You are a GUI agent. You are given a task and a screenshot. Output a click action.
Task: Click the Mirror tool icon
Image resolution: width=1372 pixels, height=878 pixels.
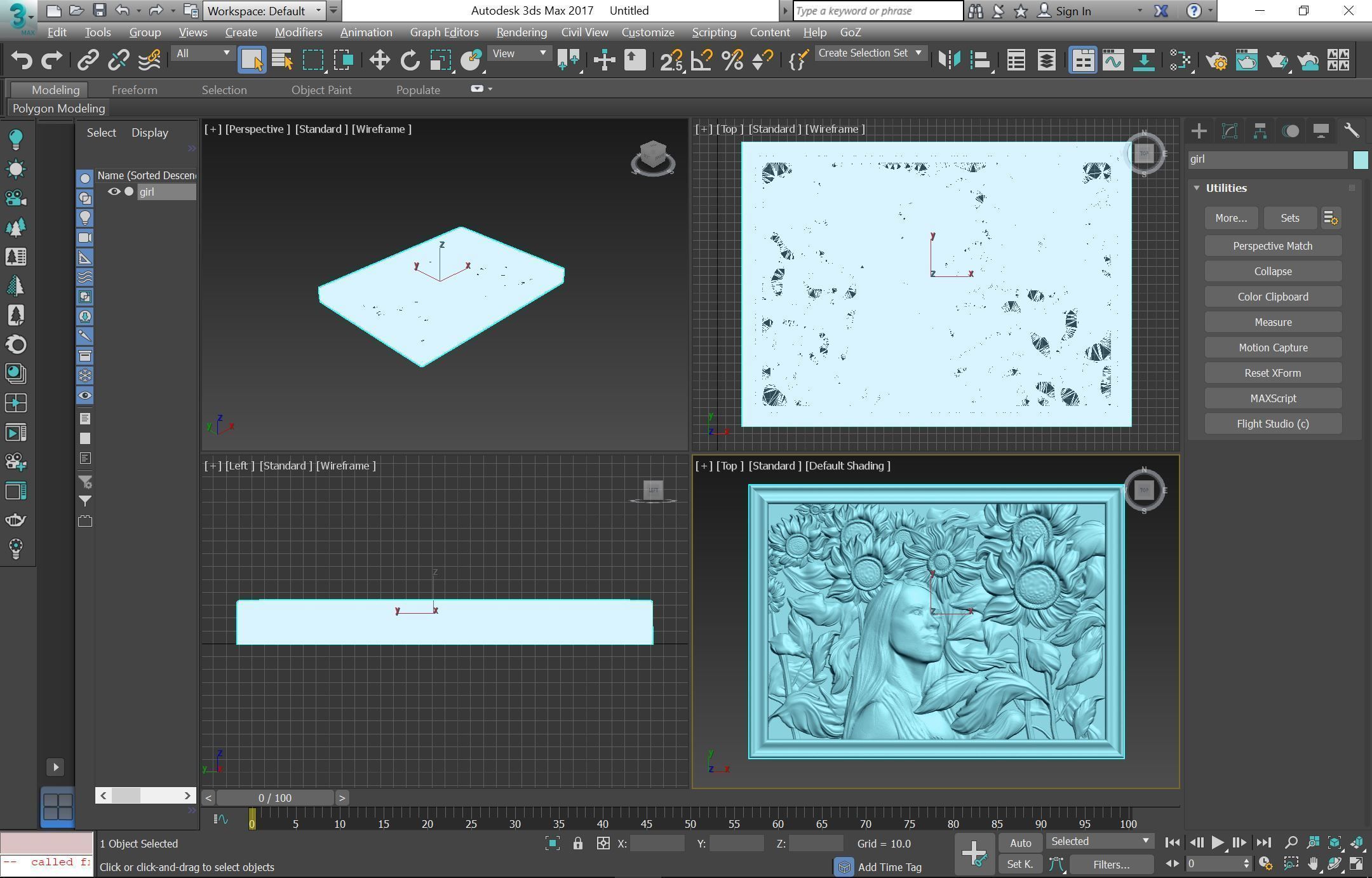coord(949,60)
